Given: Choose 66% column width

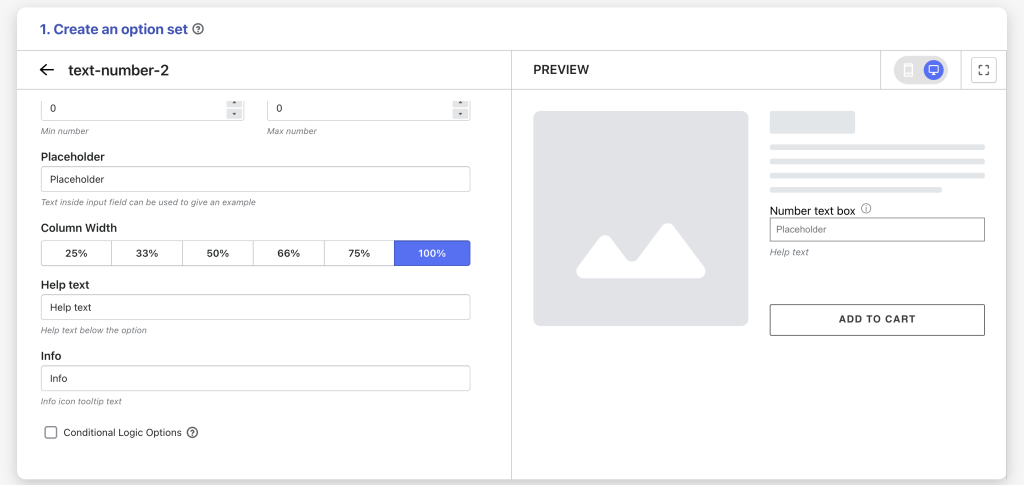Looking at the screenshot, I should [x=289, y=253].
